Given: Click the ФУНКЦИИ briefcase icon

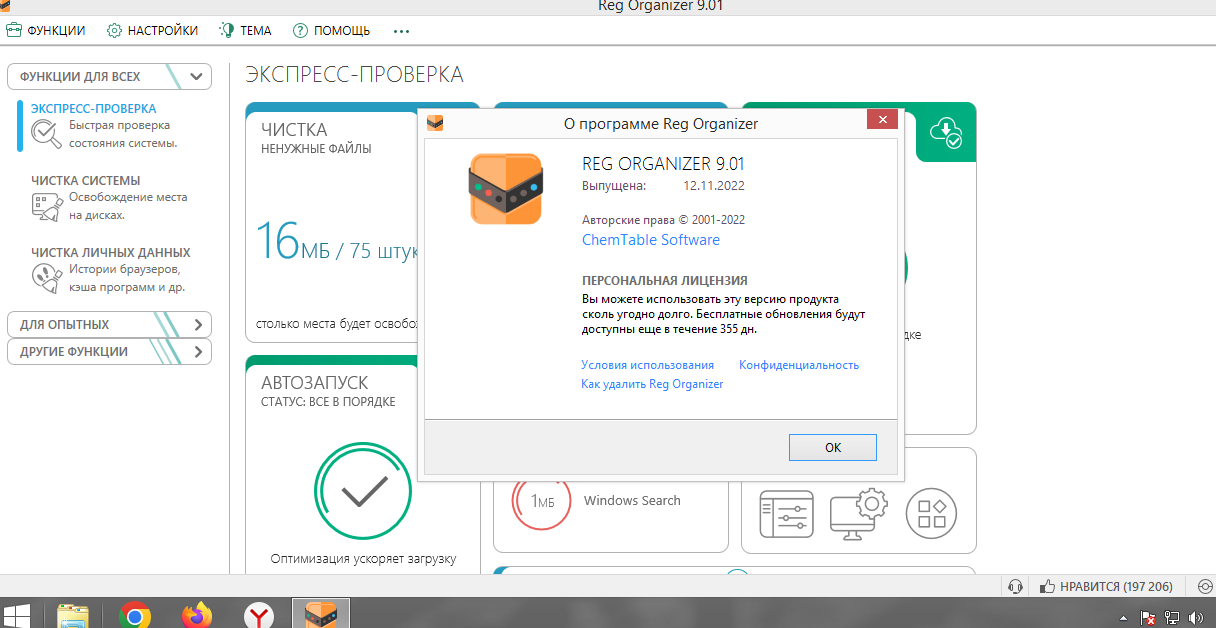Looking at the screenshot, I should (x=14, y=30).
